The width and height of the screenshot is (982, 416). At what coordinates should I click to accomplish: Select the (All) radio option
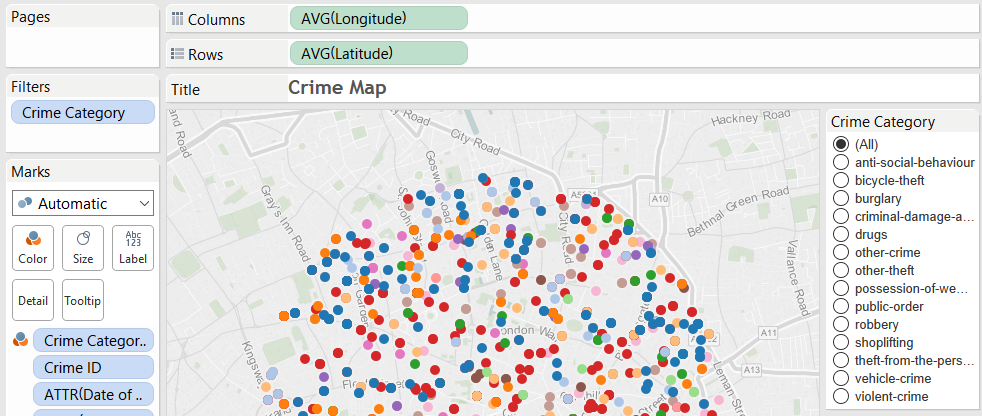(840, 144)
